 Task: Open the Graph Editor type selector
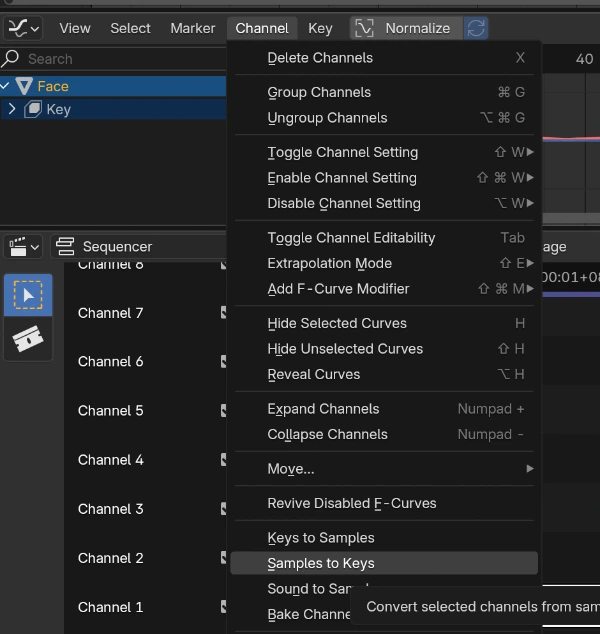[24, 28]
